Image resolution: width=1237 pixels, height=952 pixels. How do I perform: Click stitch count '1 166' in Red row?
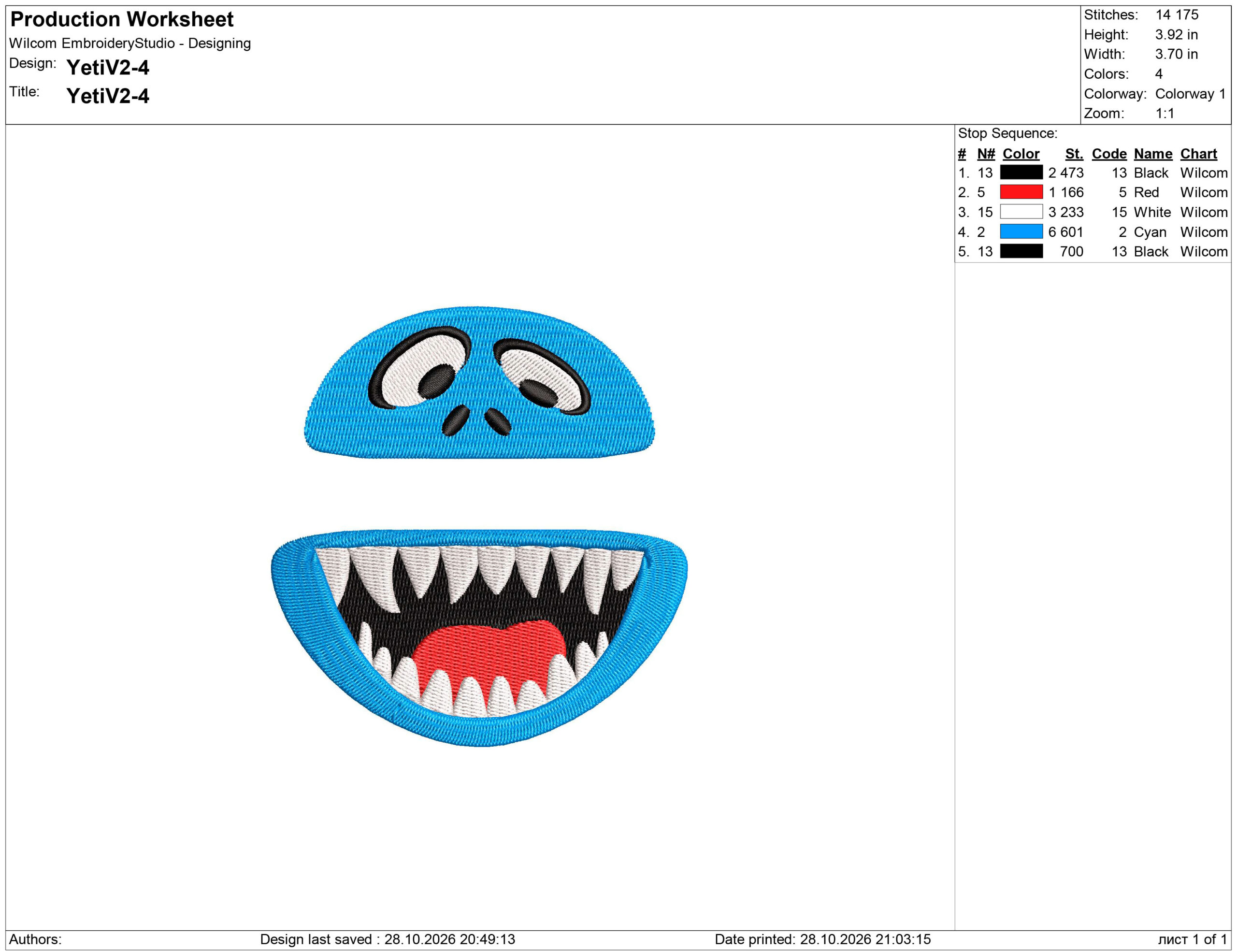click(1065, 192)
